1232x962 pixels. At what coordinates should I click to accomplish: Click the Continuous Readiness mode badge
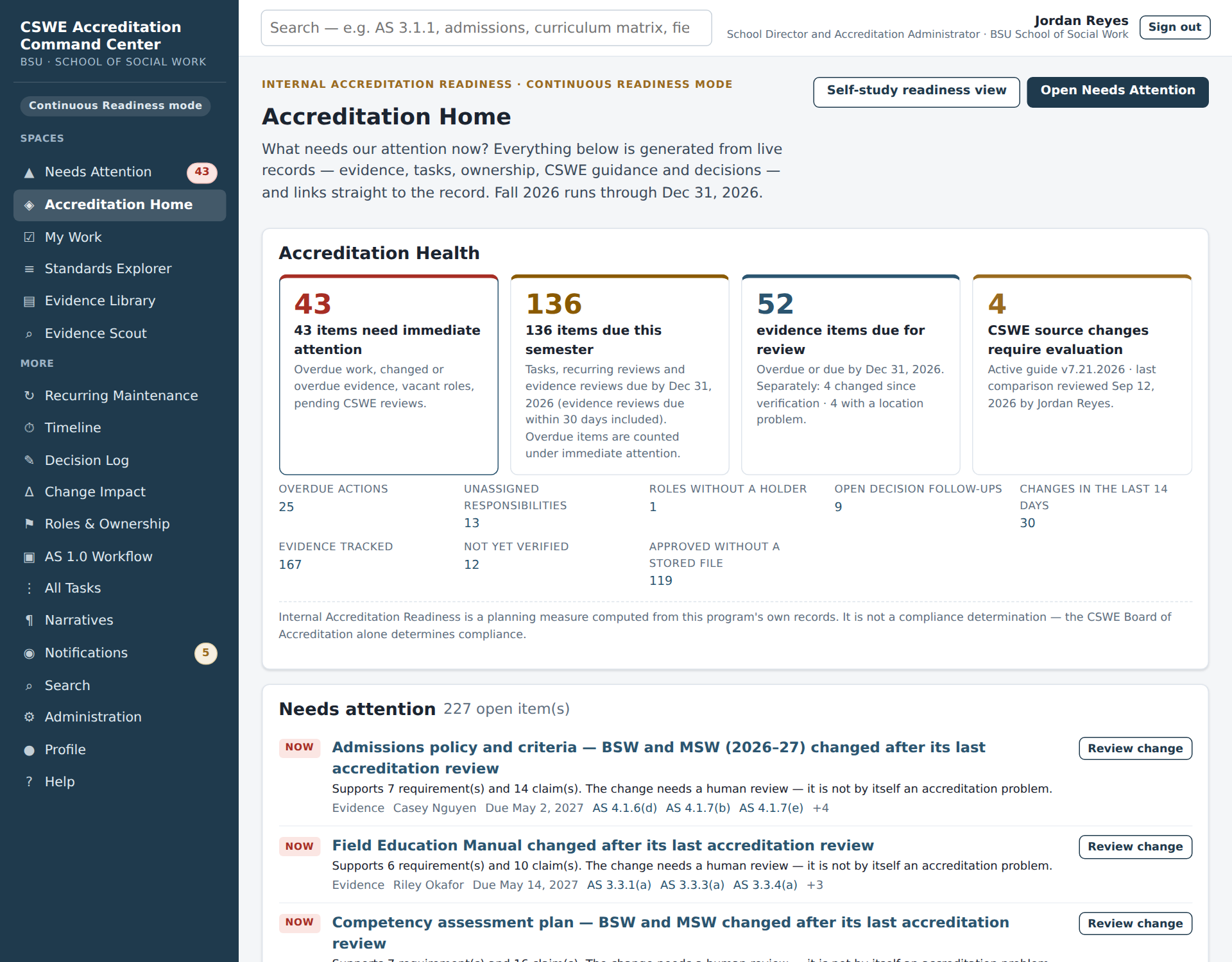[x=116, y=106]
